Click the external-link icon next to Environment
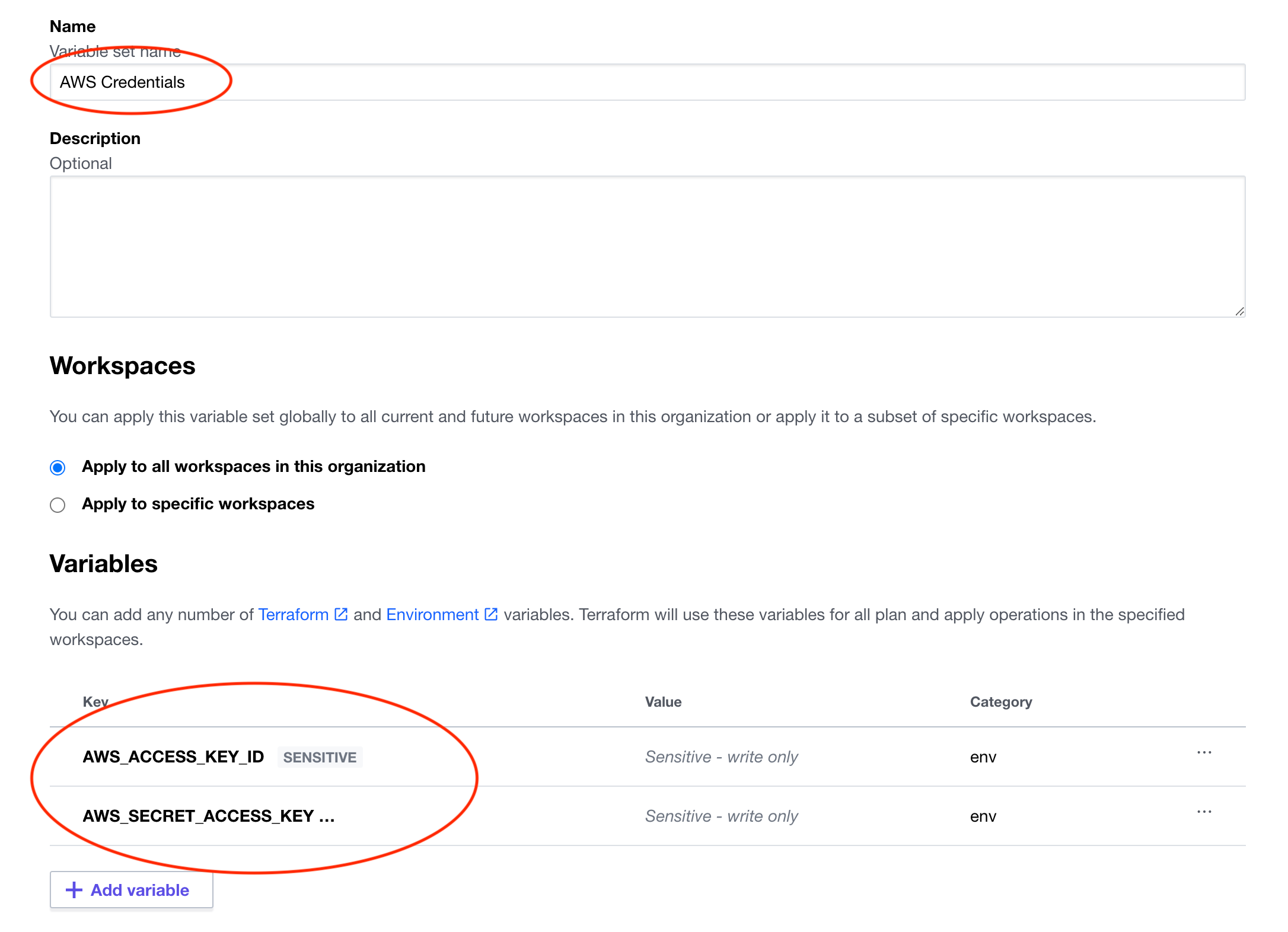This screenshot has width=1288, height=932. (x=491, y=614)
